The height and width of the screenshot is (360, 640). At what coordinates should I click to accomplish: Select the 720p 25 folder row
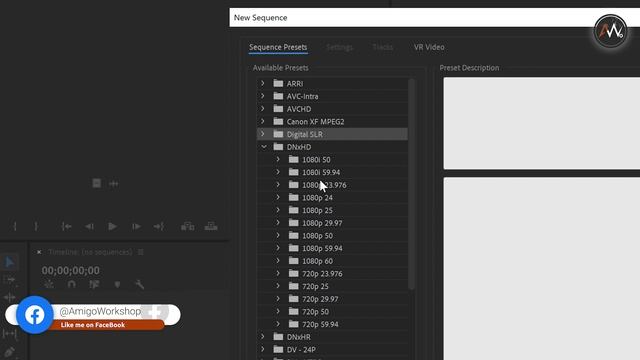332,286
